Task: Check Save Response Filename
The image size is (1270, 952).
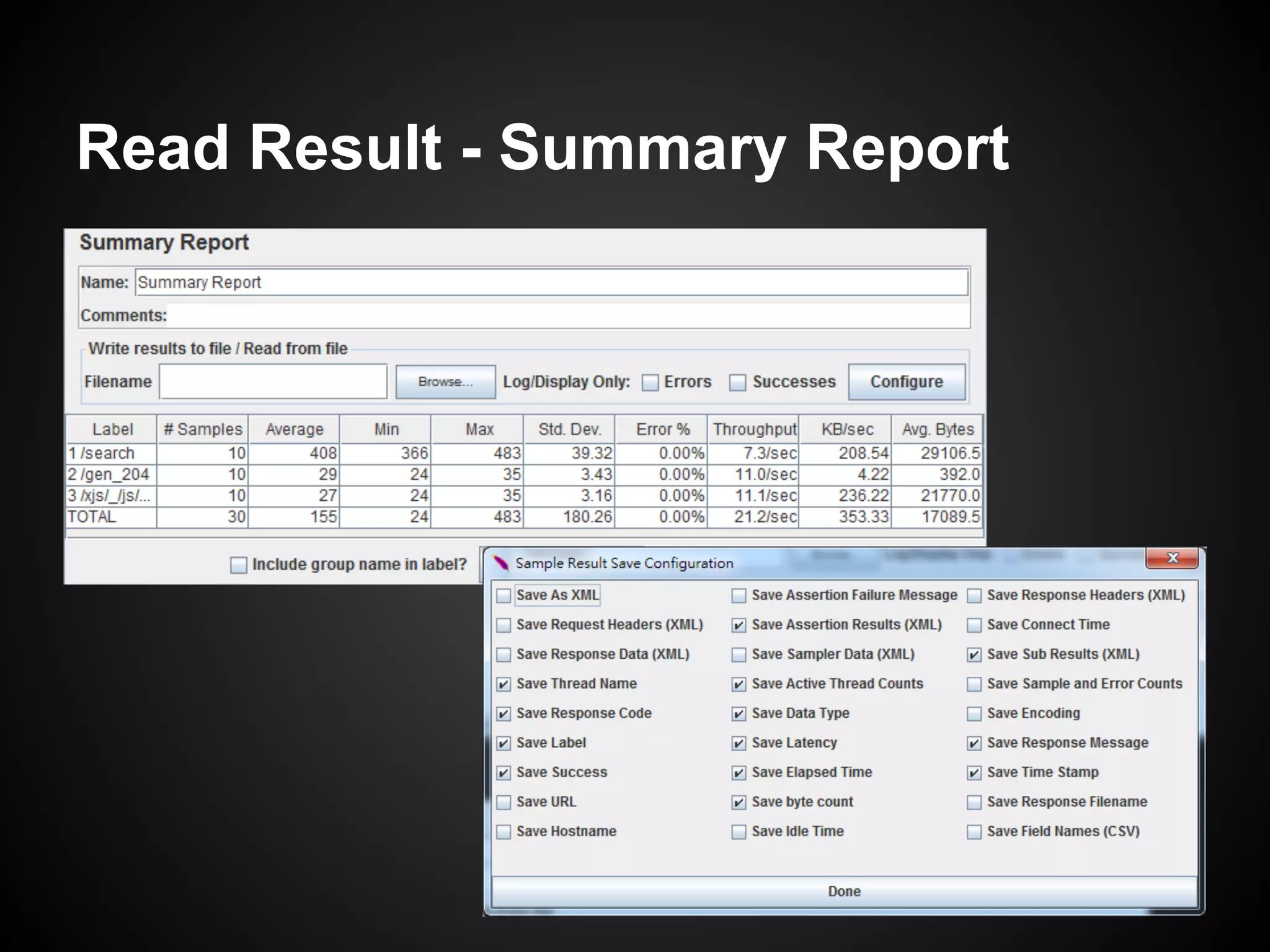Action: point(974,803)
